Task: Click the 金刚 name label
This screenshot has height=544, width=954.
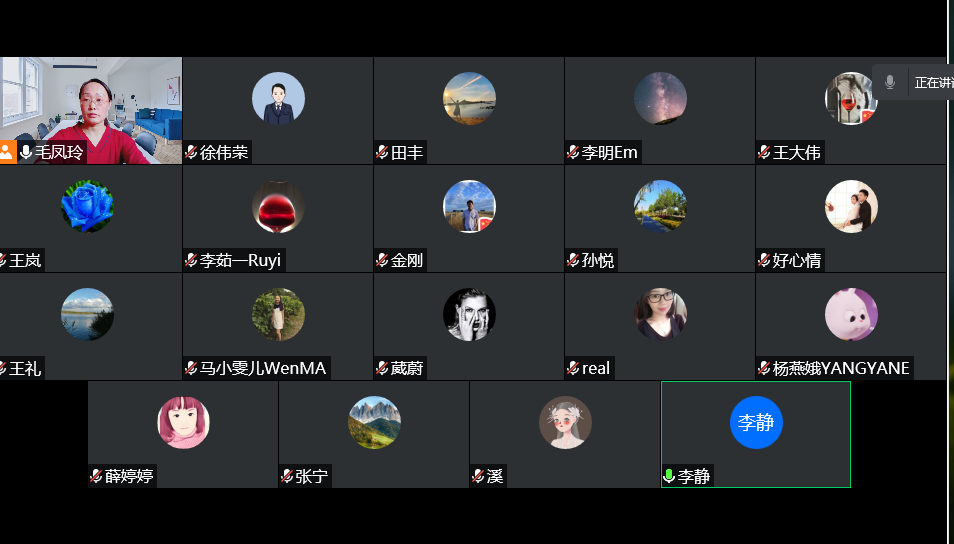Action: tap(407, 261)
